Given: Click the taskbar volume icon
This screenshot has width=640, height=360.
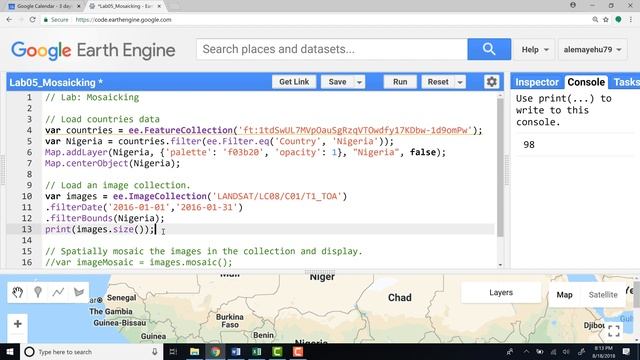Looking at the screenshot, I should pos(566,351).
